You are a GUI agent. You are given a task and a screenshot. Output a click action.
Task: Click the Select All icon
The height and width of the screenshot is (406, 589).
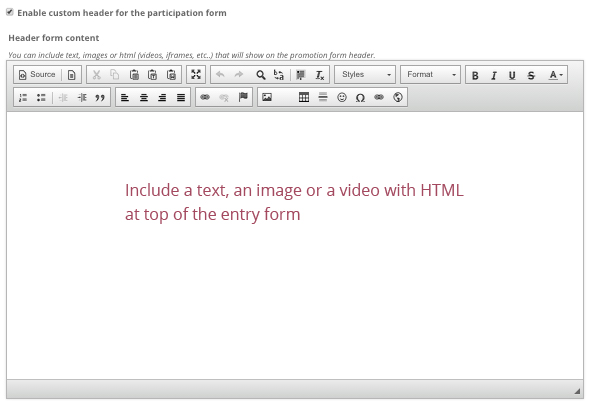pyautogui.click(x=301, y=75)
